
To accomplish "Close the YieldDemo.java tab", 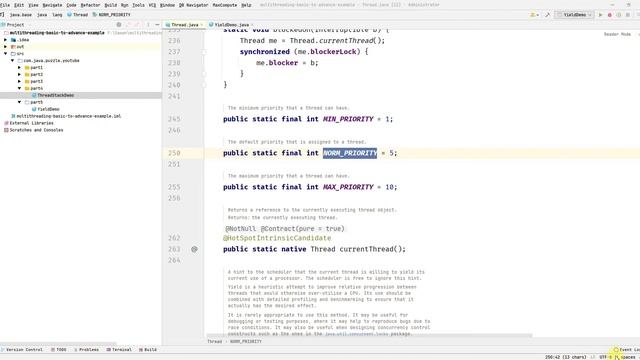I will 252,25.
